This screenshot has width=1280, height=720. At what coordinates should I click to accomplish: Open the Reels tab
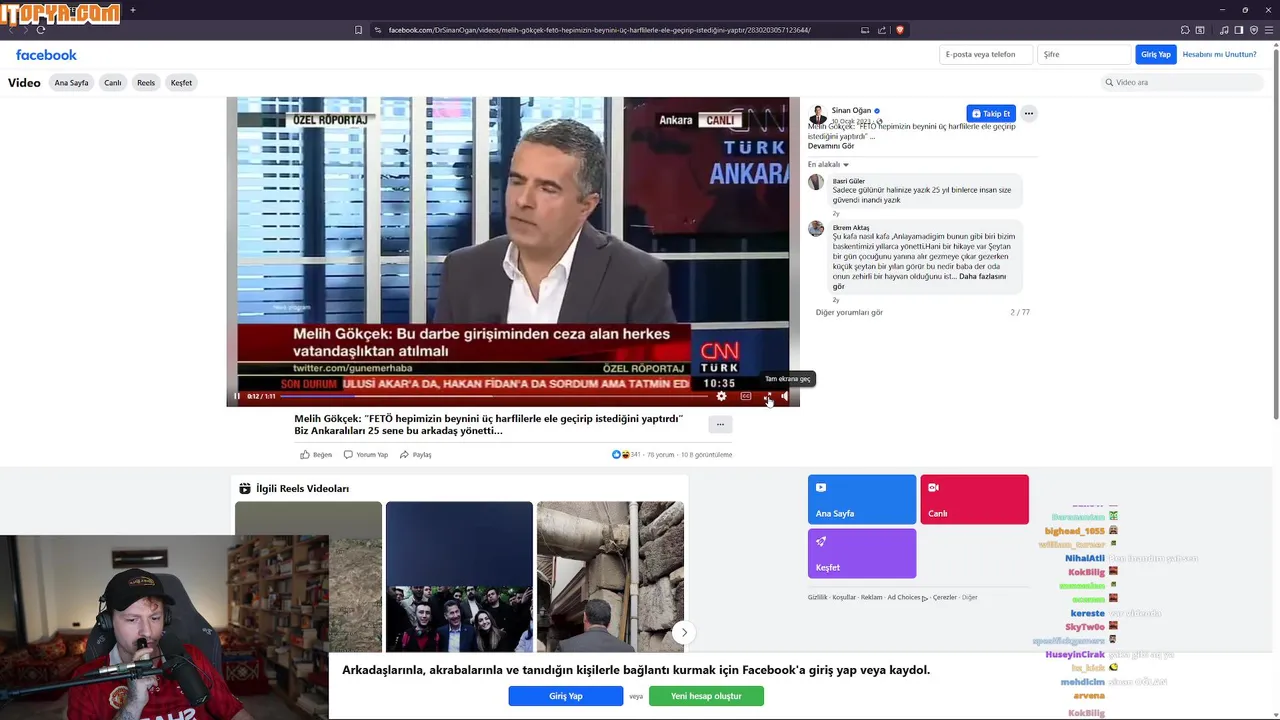coord(146,83)
